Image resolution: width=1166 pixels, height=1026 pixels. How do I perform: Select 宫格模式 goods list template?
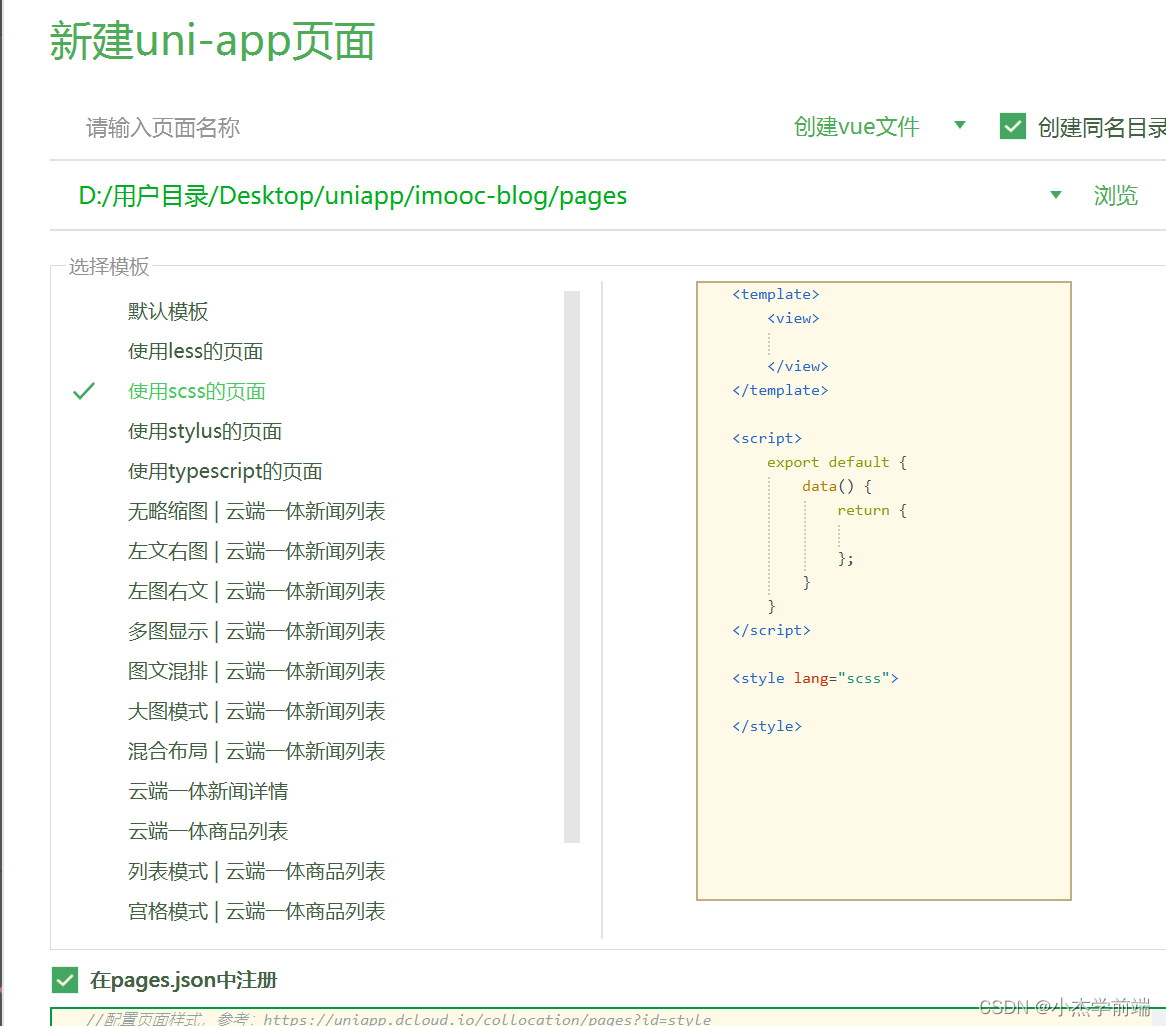(x=255, y=911)
